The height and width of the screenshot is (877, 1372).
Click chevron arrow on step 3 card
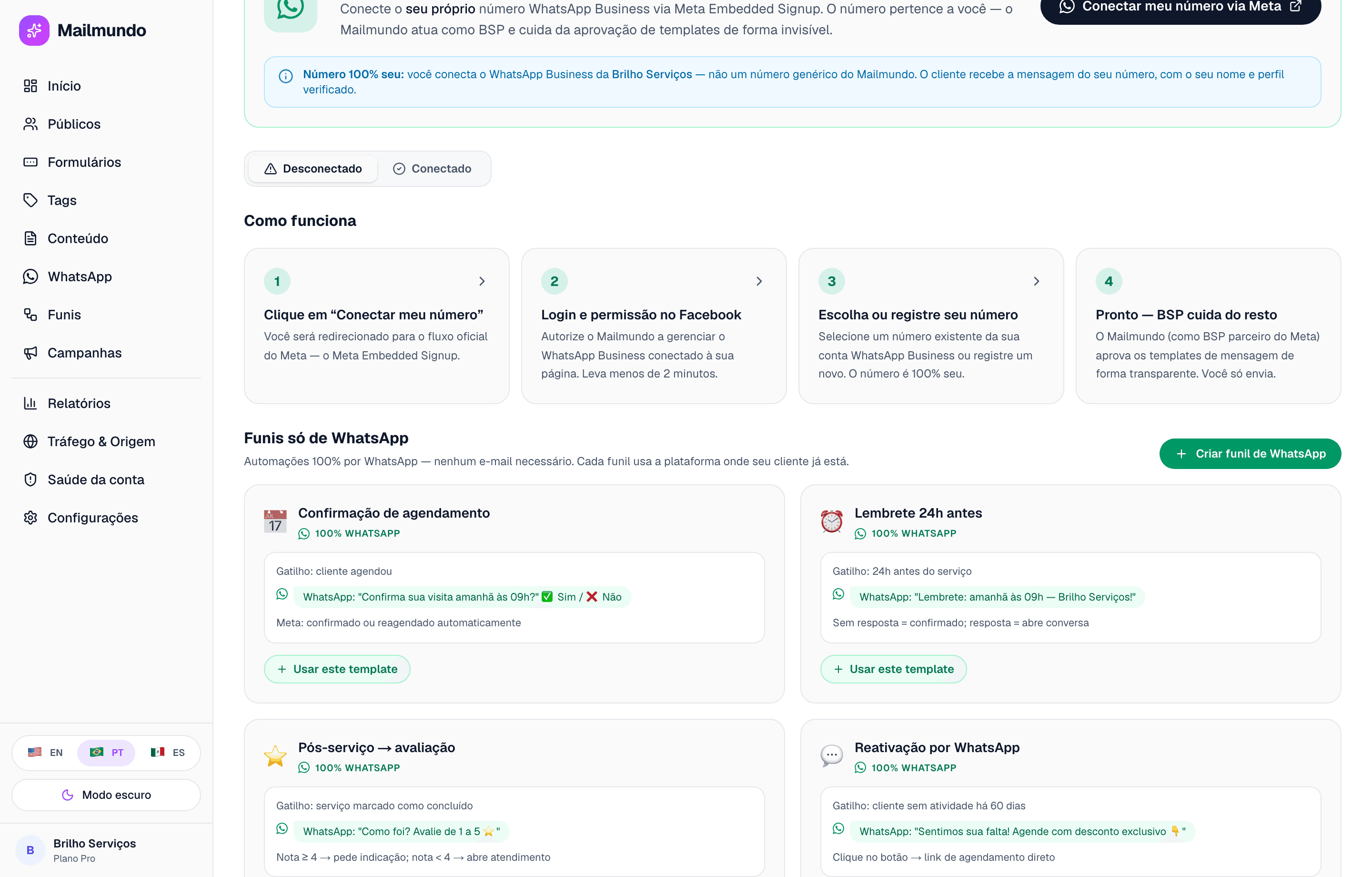pyautogui.click(x=1037, y=281)
